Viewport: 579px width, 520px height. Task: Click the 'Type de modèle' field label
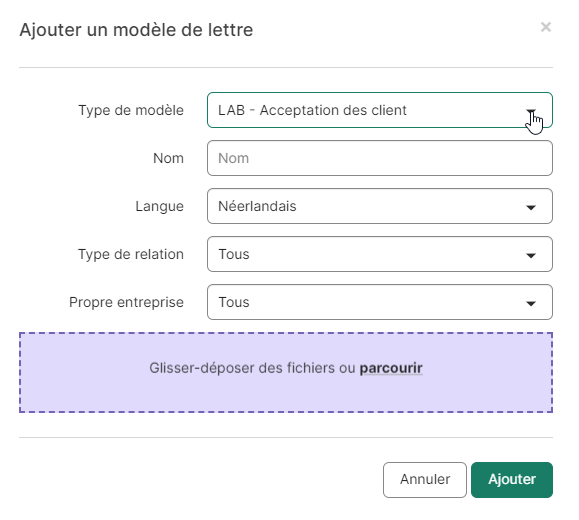click(131, 110)
